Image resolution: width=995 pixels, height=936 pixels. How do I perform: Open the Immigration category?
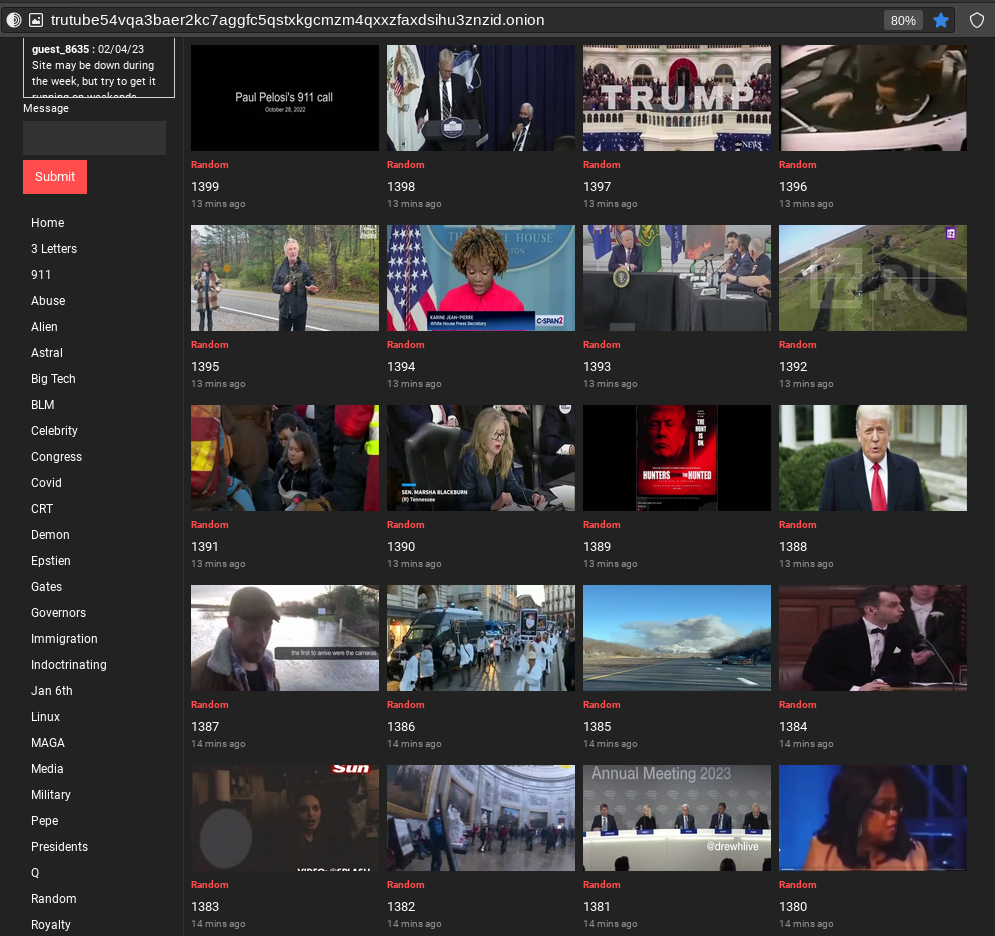64,639
